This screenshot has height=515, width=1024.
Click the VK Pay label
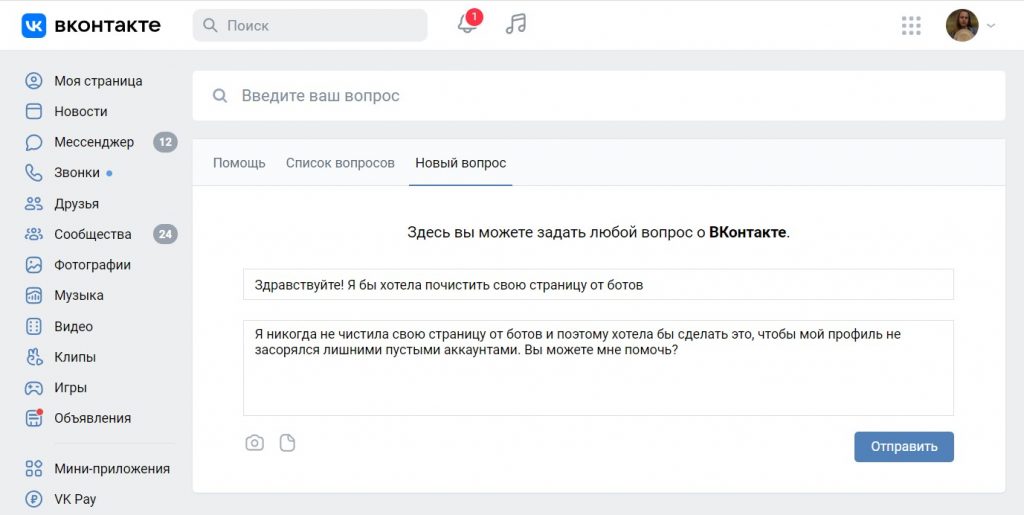(x=75, y=499)
